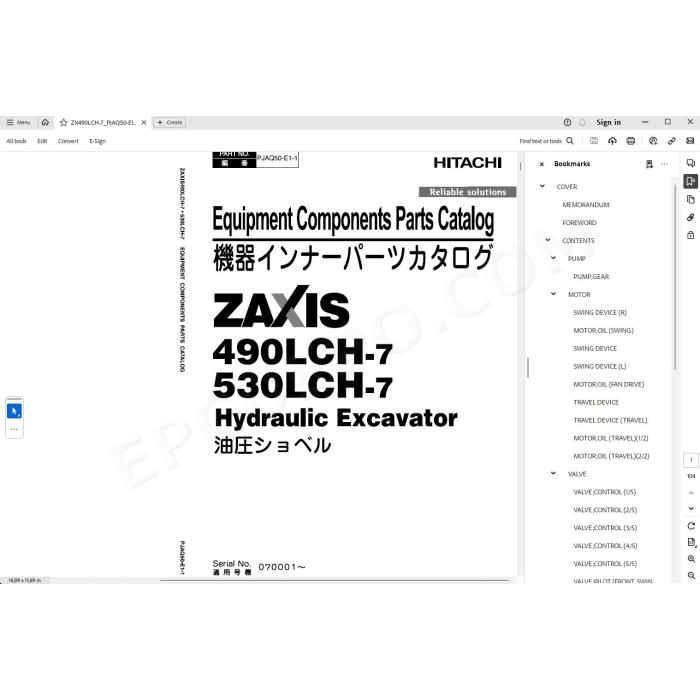Open the VALVE;CONTROL (1/5) bookmark
This screenshot has height=700, width=700.
tap(604, 492)
